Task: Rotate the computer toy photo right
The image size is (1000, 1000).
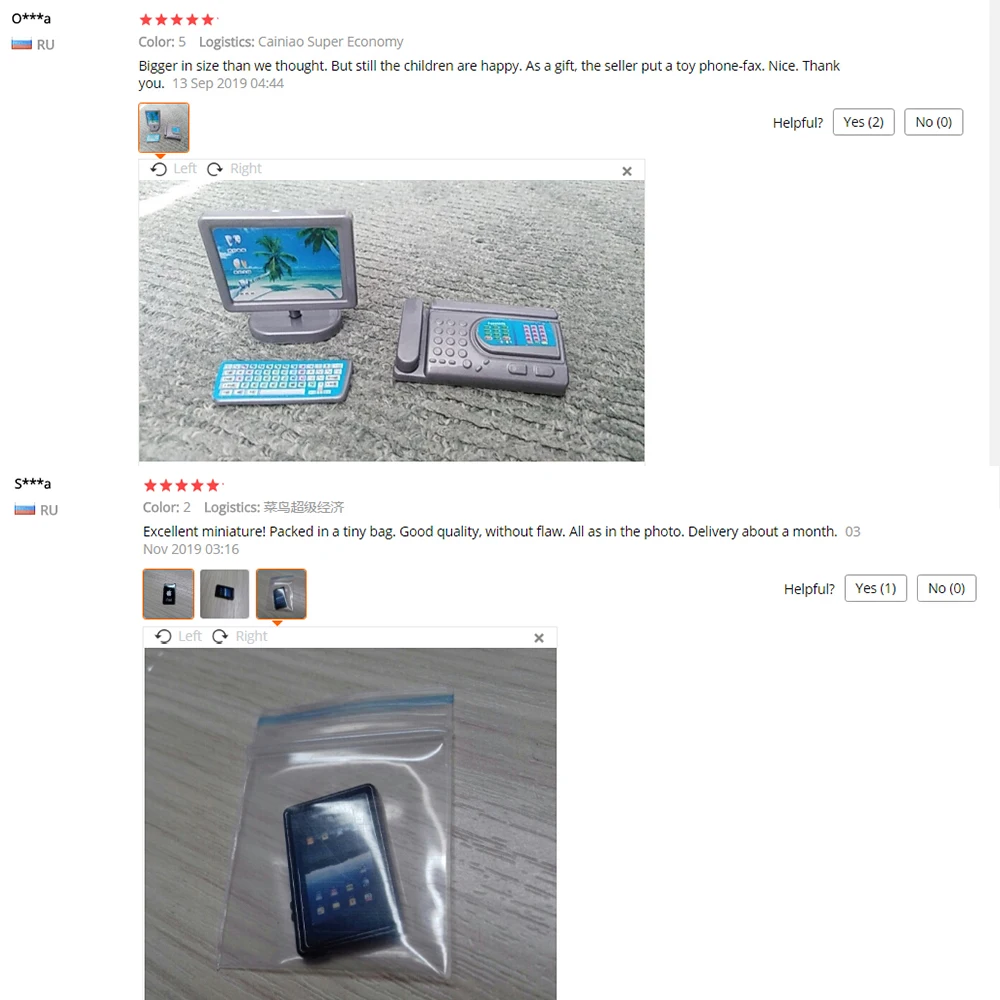Action: coord(234,169)
